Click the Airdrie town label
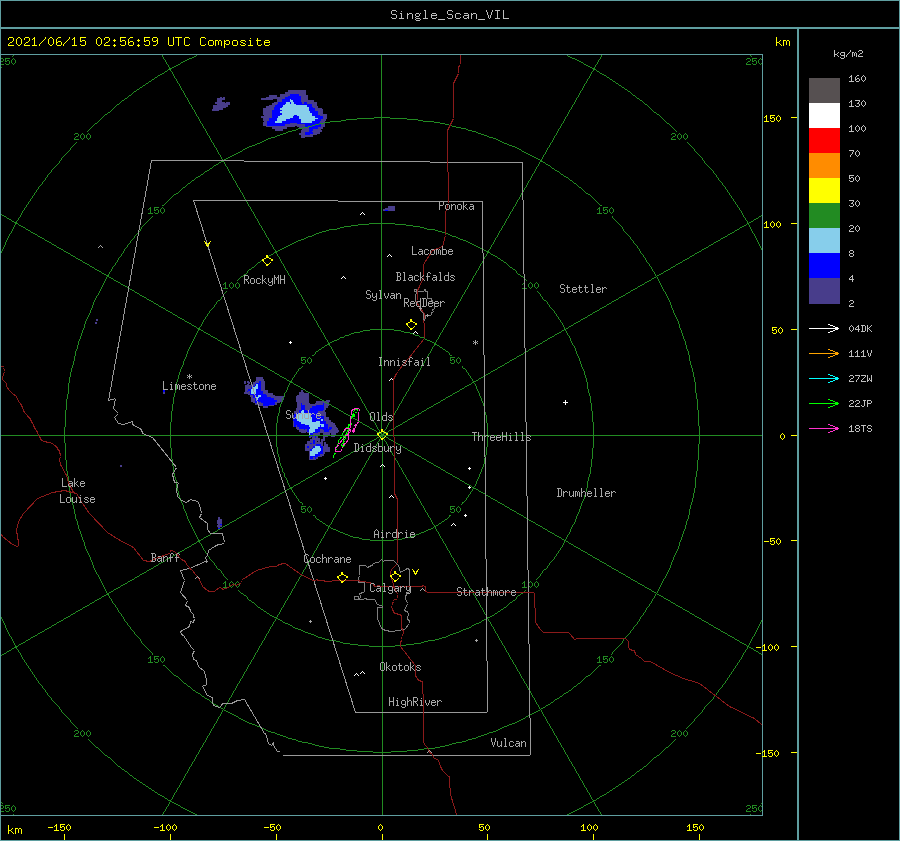This screenshot has width=900, height=841. pos(394,534)
